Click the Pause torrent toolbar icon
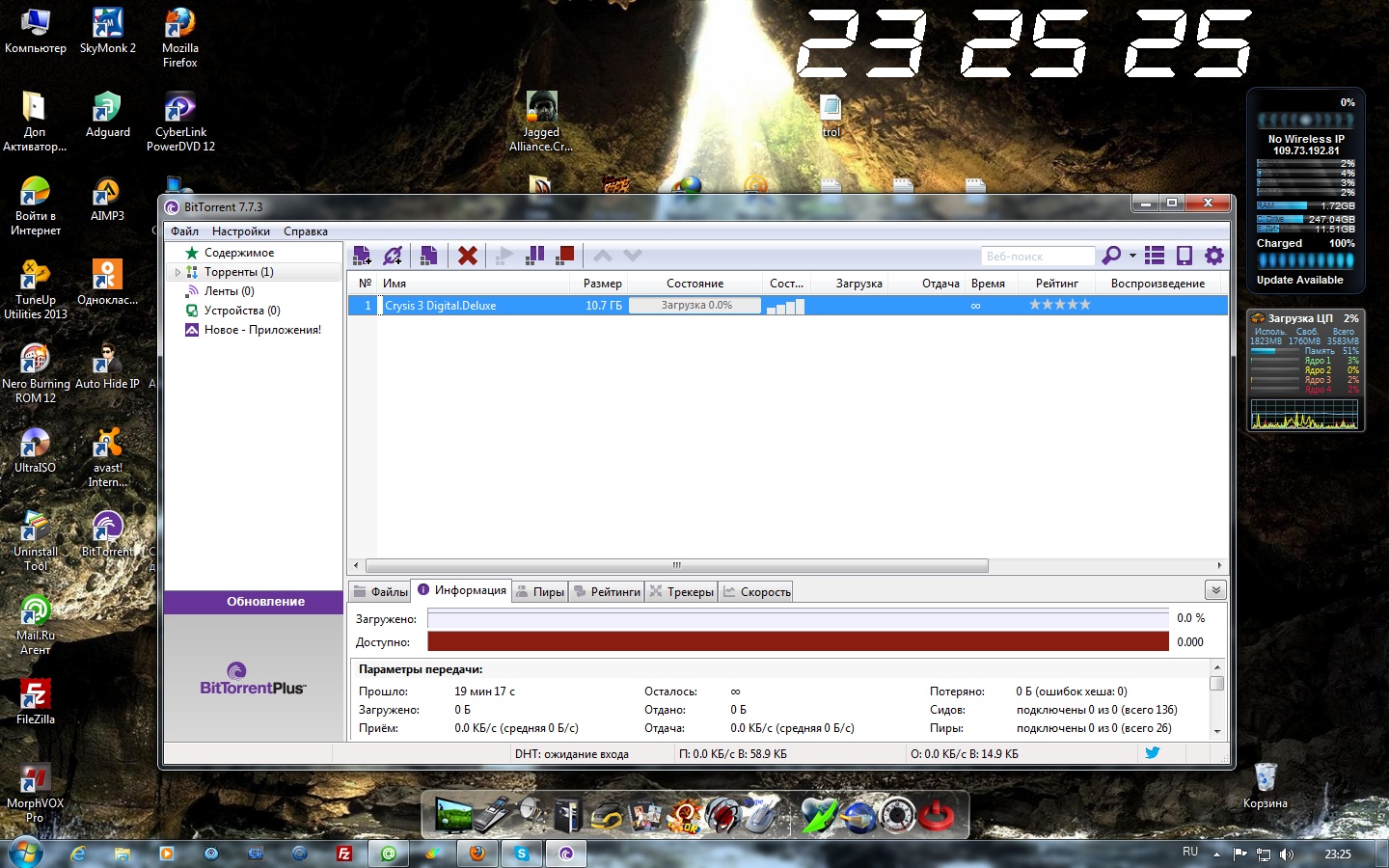This screenshot has width=1389, height=868. 534,256
